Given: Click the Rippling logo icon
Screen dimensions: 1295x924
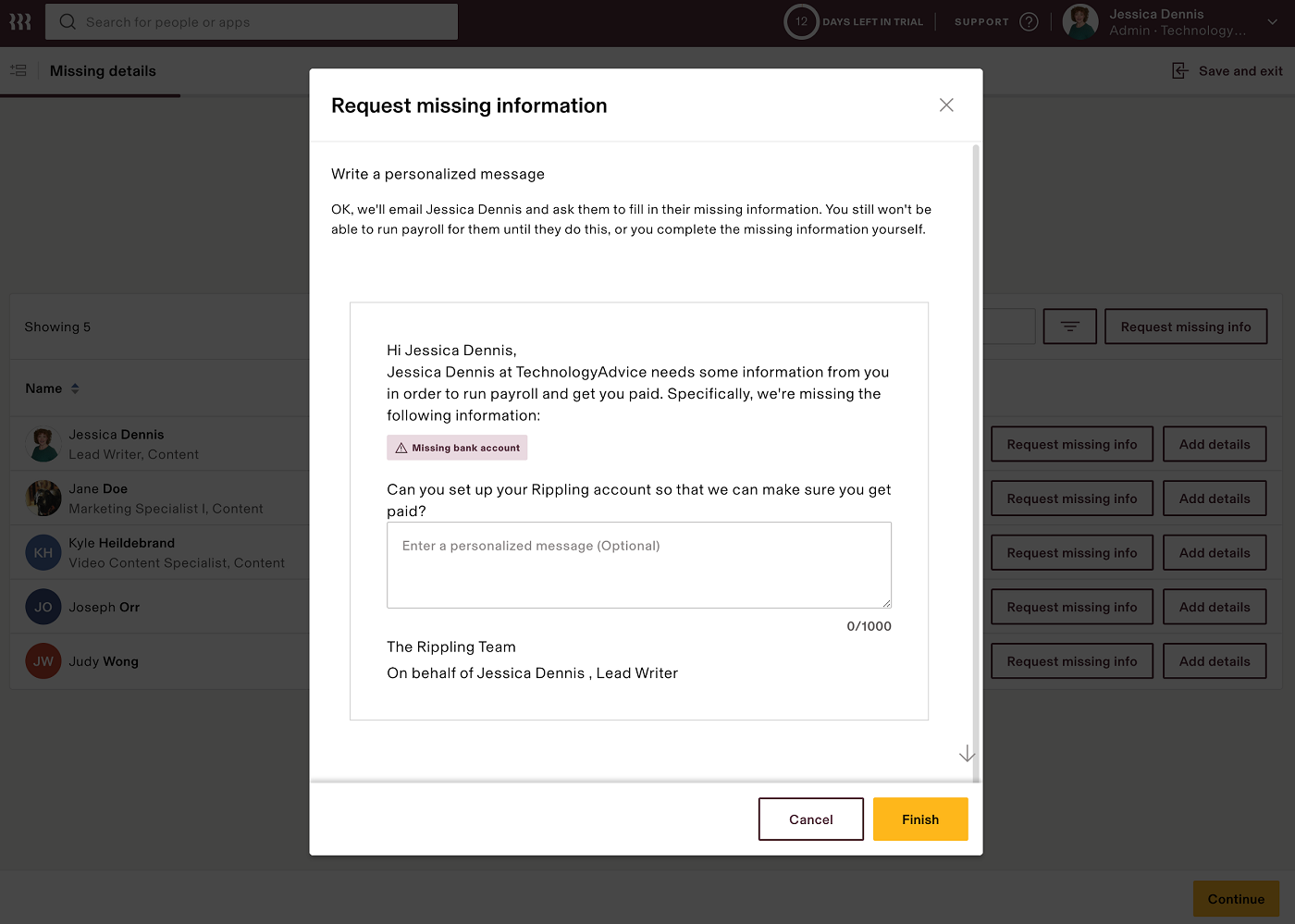Looking at the screenshot, I should click(20, 21).
